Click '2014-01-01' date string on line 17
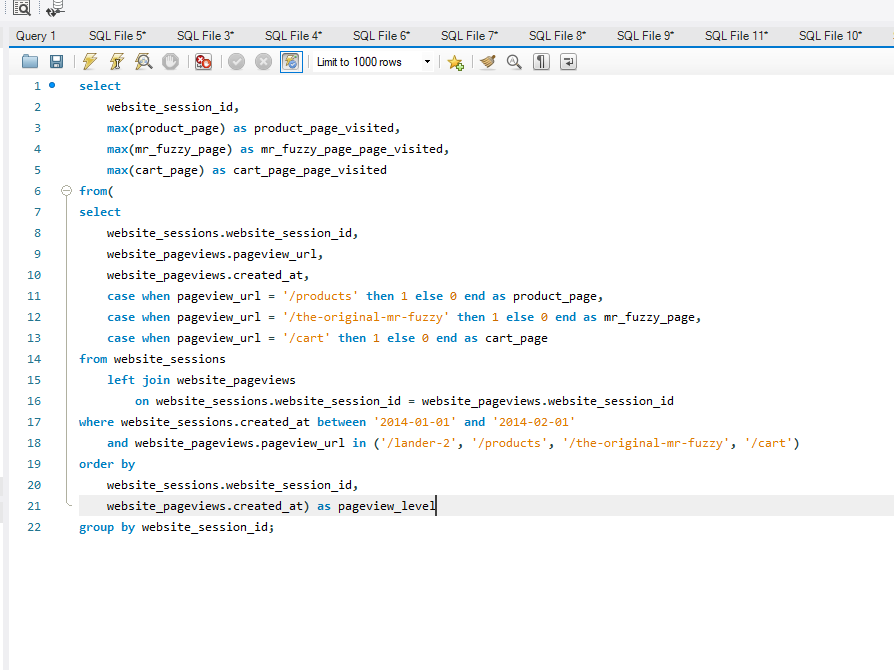Viewport: 894px width, 670px height. (x=415, y=422)
